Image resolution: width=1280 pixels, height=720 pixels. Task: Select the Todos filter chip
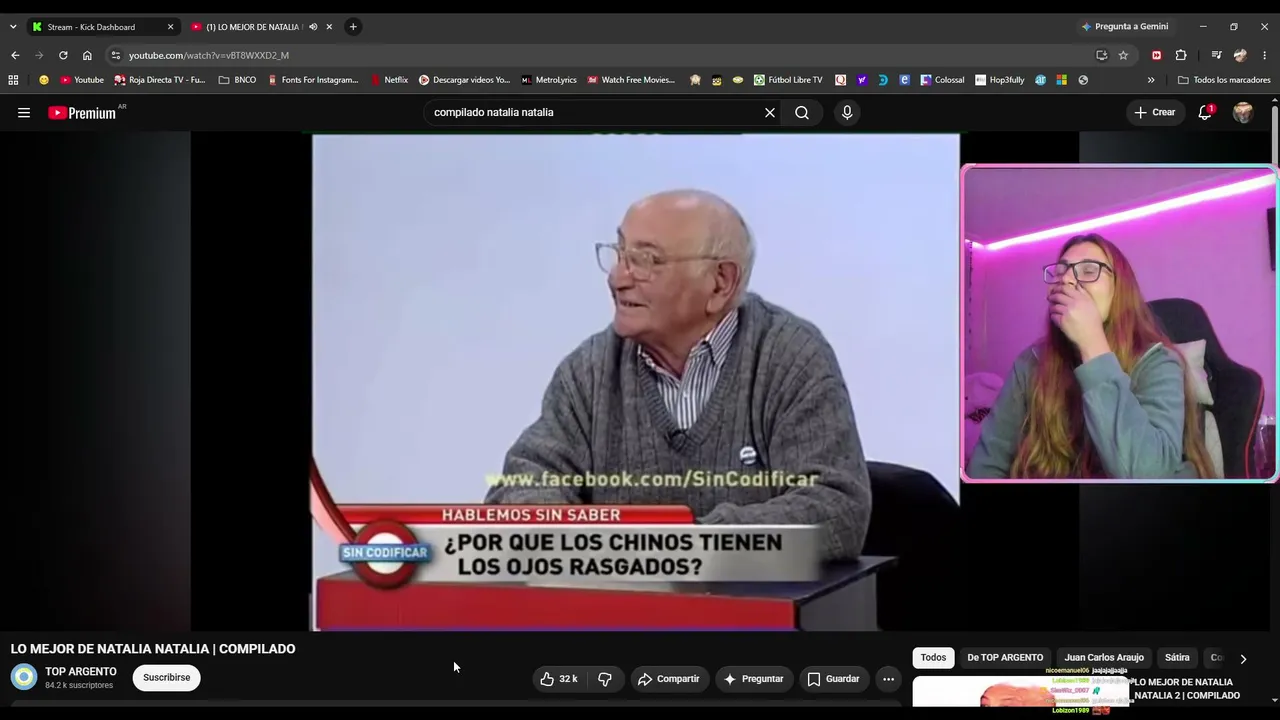[933, 658]
